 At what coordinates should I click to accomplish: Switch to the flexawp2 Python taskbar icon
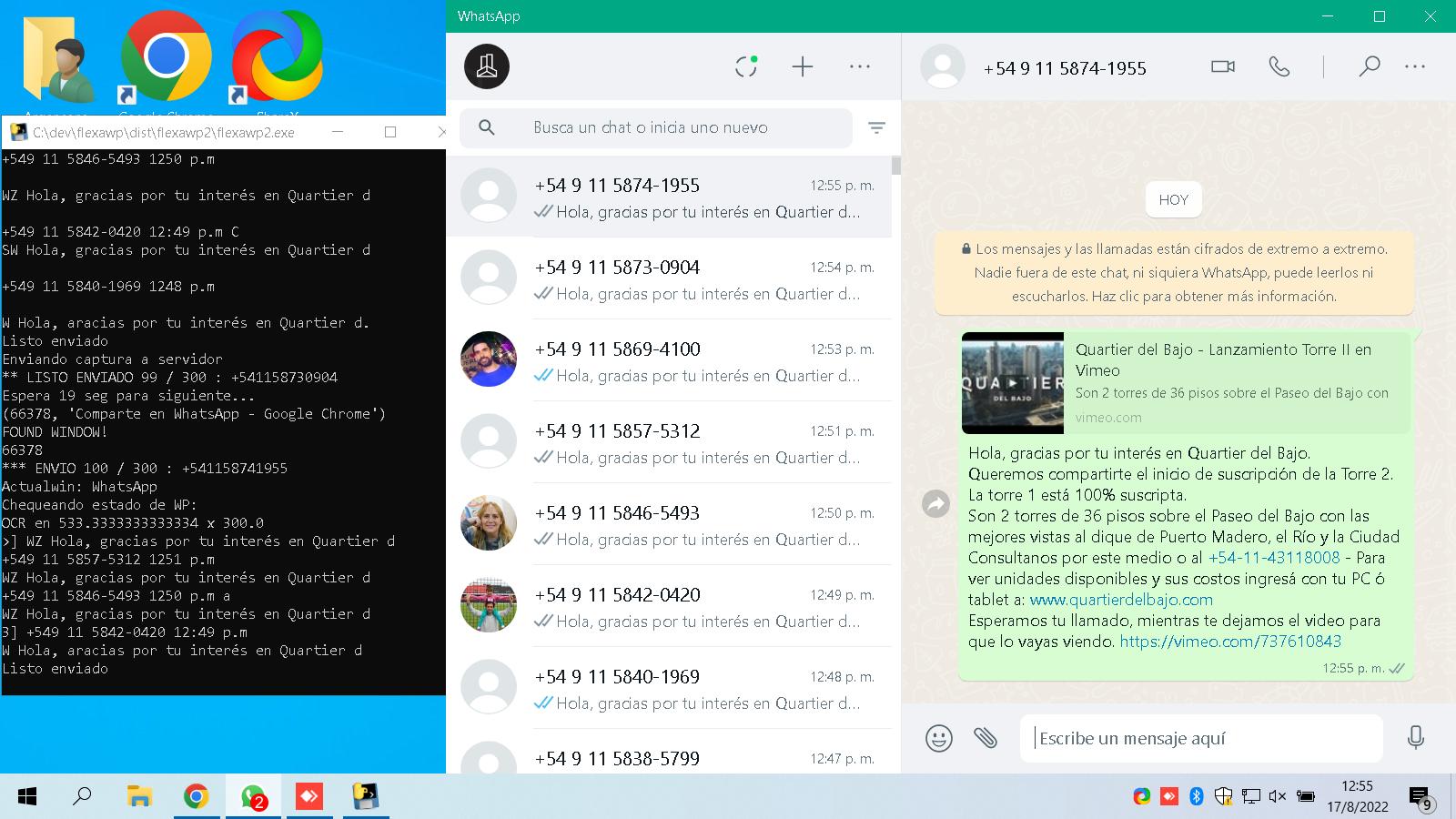click(x=366, y=797)
